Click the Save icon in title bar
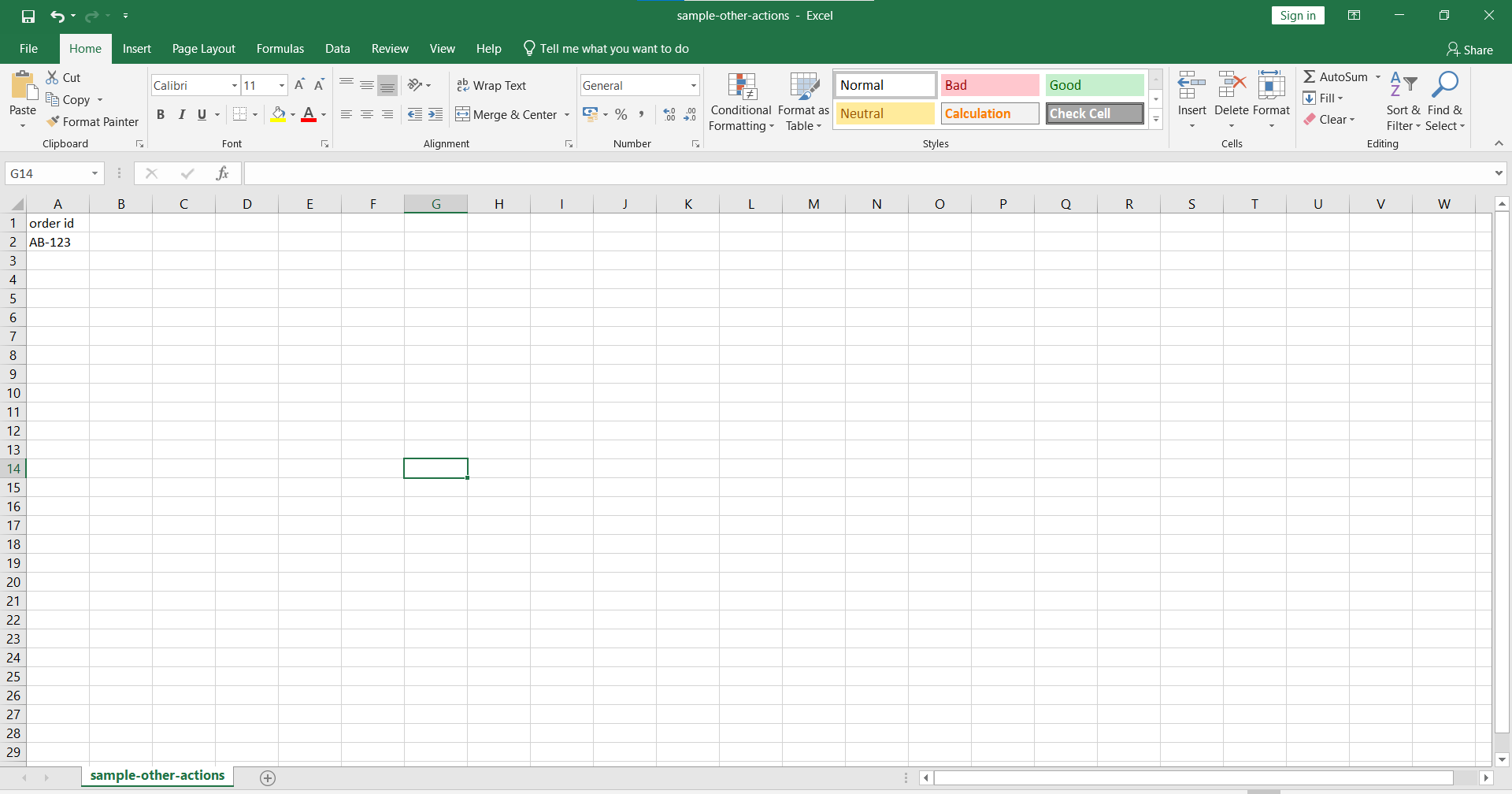 tap(28, 16)
